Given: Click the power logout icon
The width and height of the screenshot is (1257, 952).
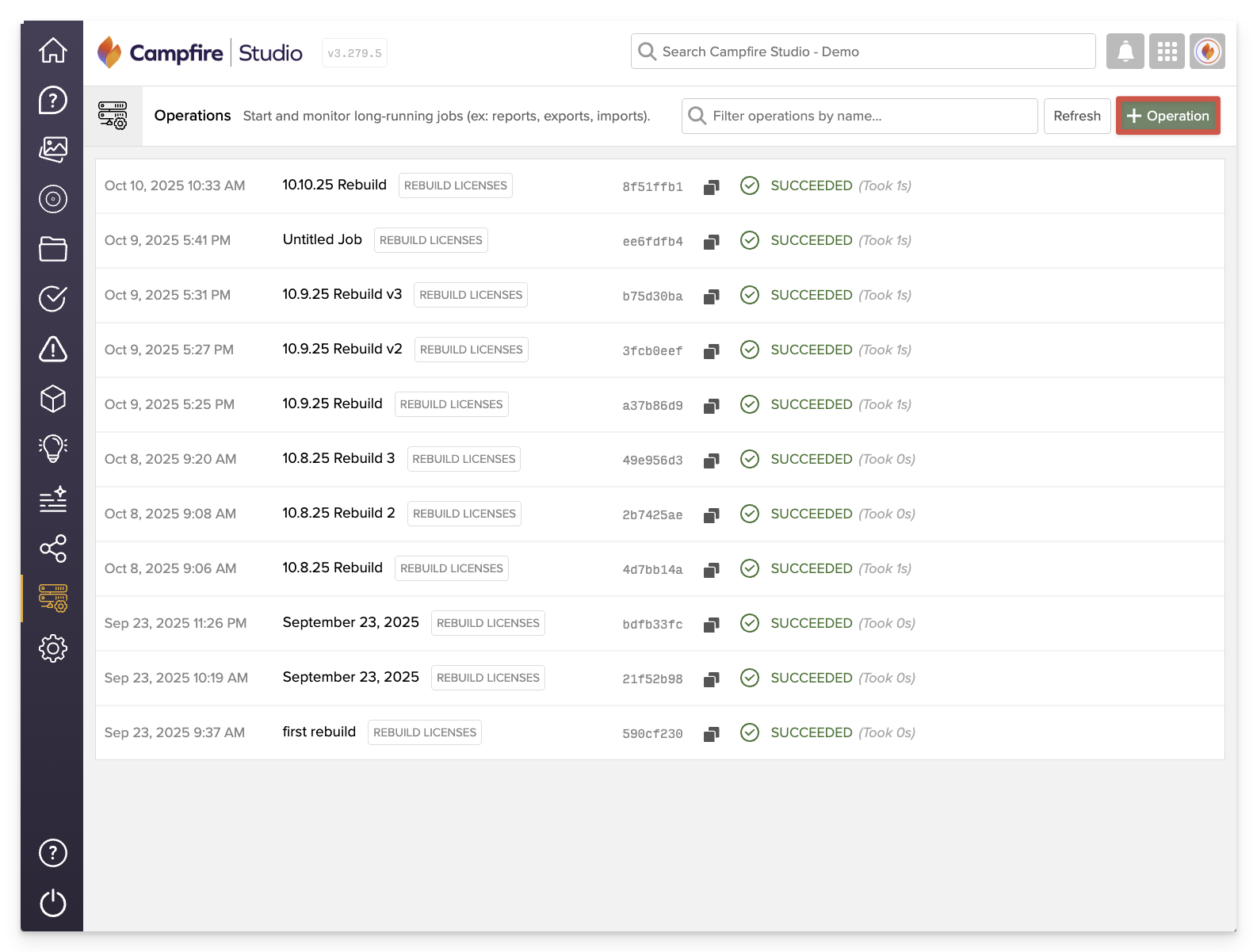Looking at the screenshot, I should tap(53, 903).
